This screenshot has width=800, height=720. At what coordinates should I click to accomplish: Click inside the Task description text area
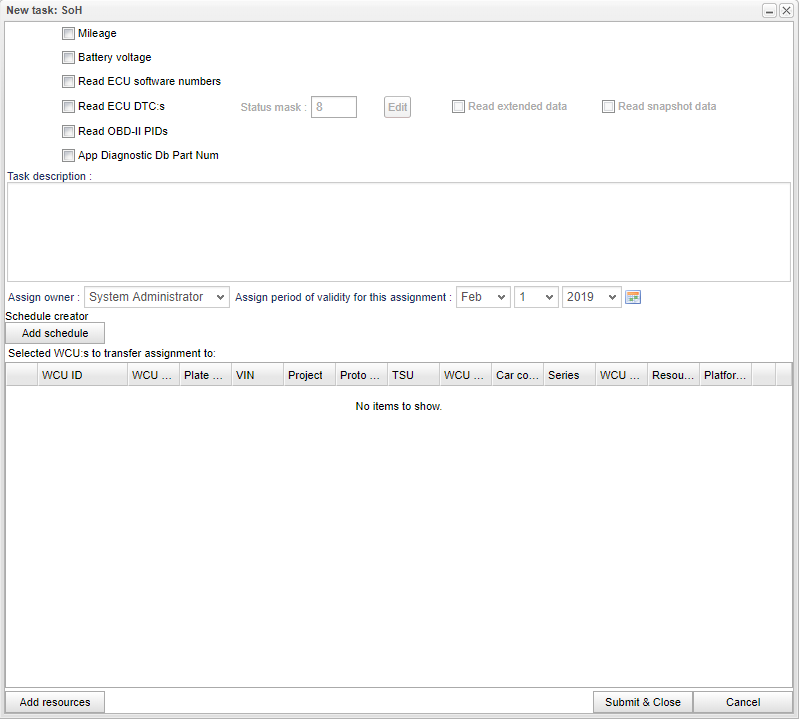coord(399,232)
